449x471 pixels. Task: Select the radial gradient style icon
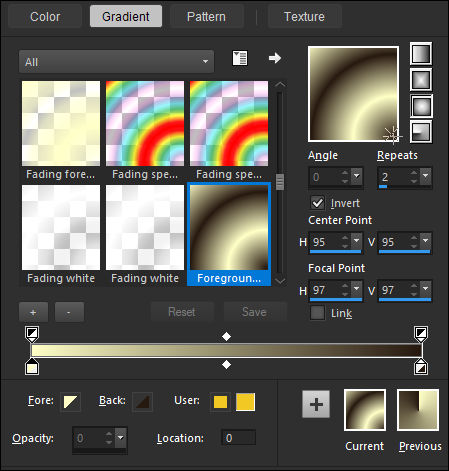421,132
